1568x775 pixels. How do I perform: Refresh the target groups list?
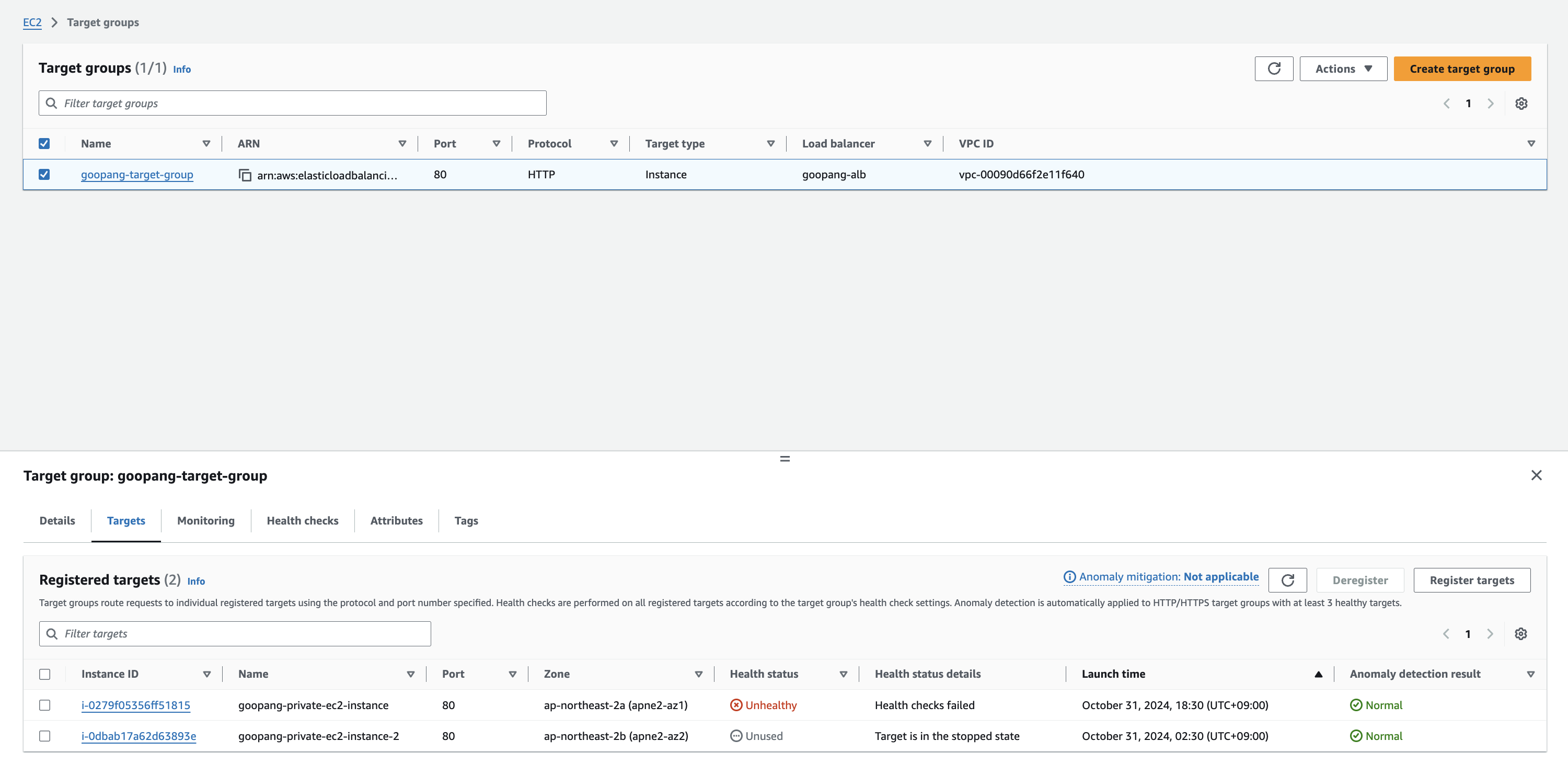coord(1273,69)
